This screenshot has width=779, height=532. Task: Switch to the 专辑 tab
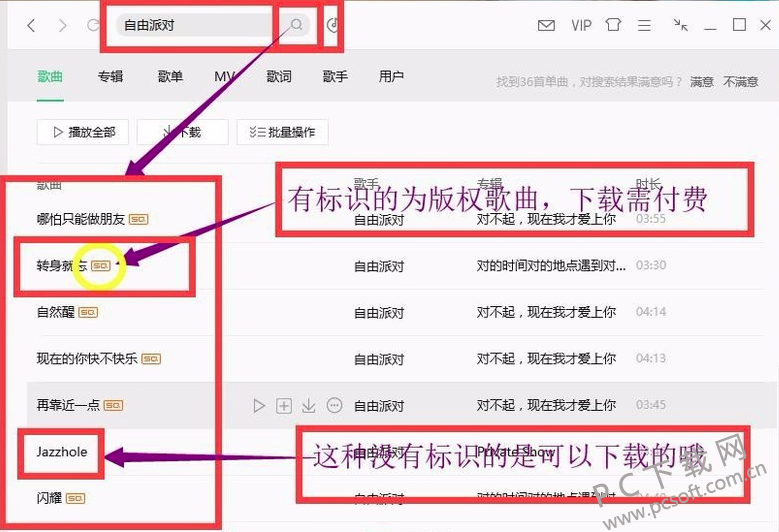(110, 76)
